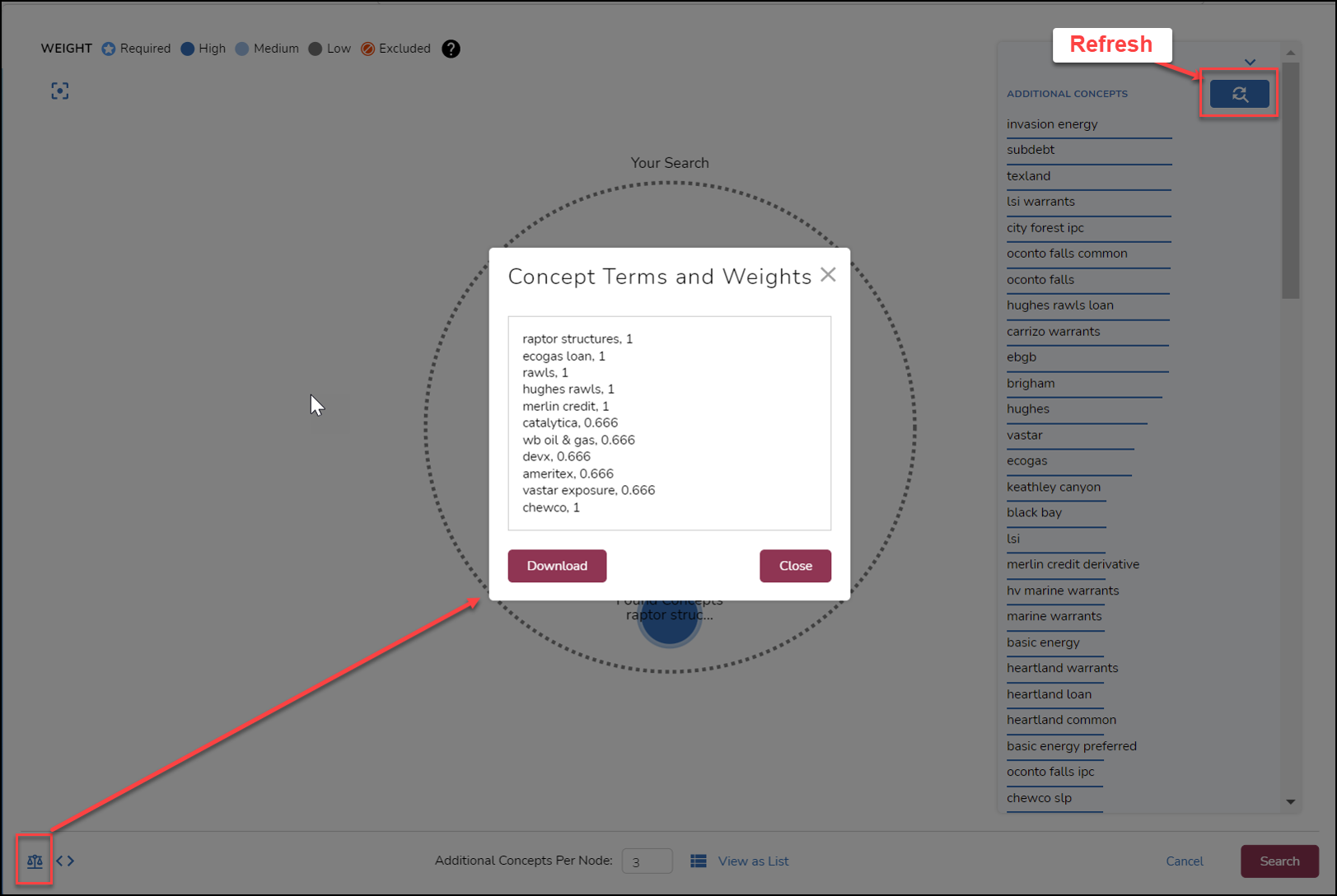
Task: Select the chewco slp concept
Action: pyautogui.click(x=1039, y=799)
